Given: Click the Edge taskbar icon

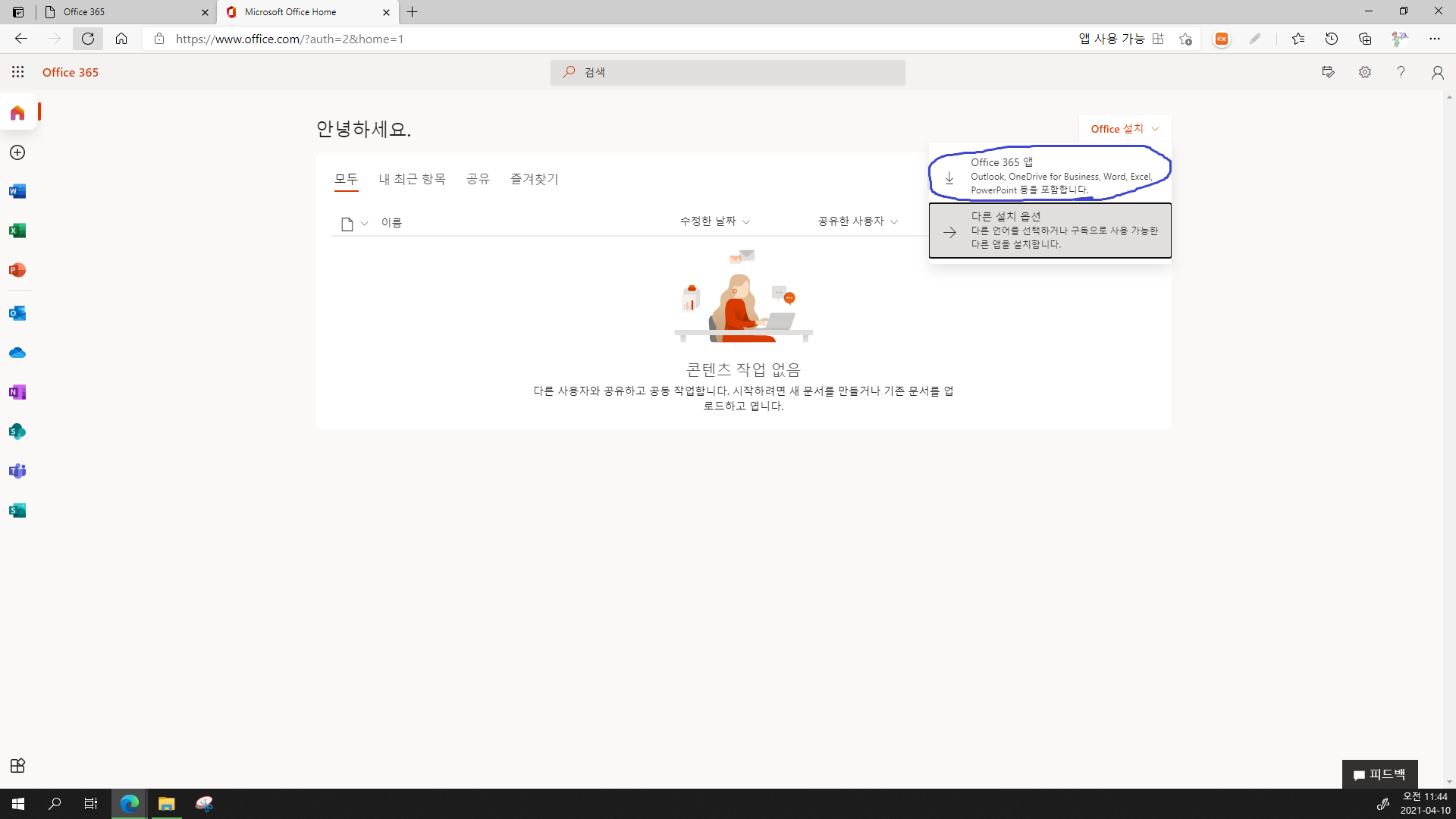Looking at the screenshot, I should point(130,804).
